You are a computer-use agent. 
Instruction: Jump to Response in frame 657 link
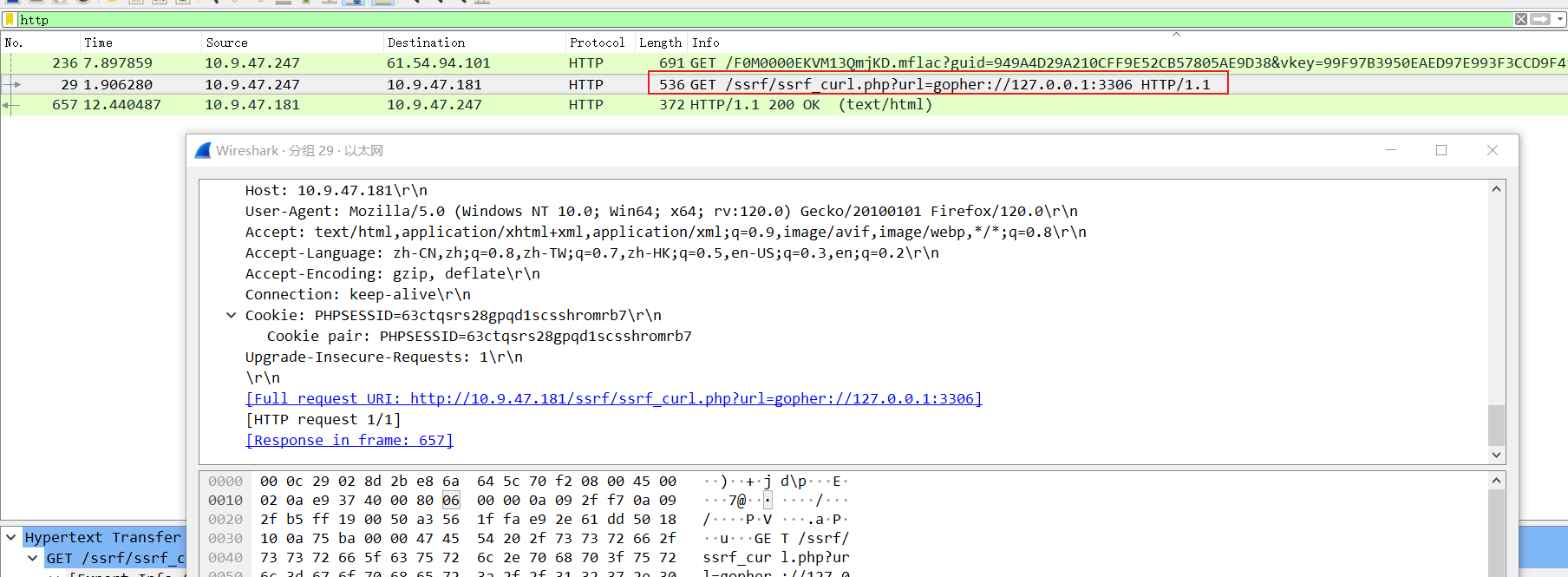tap(350, 440)
